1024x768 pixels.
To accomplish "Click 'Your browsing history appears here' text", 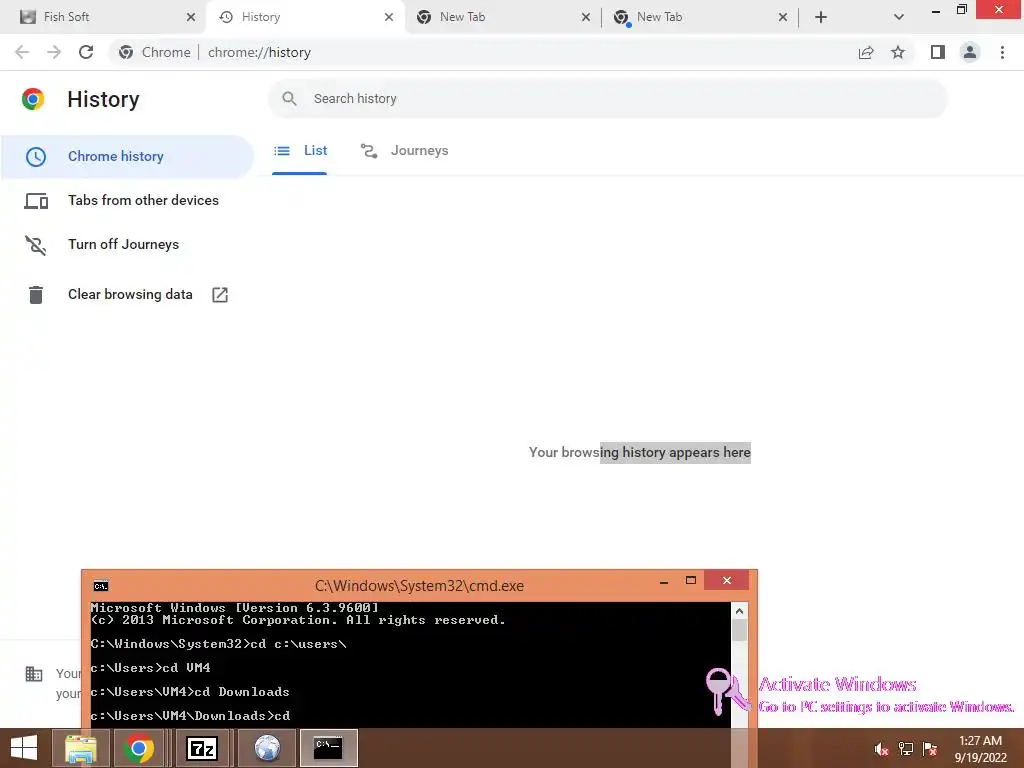I will (639, 453).
